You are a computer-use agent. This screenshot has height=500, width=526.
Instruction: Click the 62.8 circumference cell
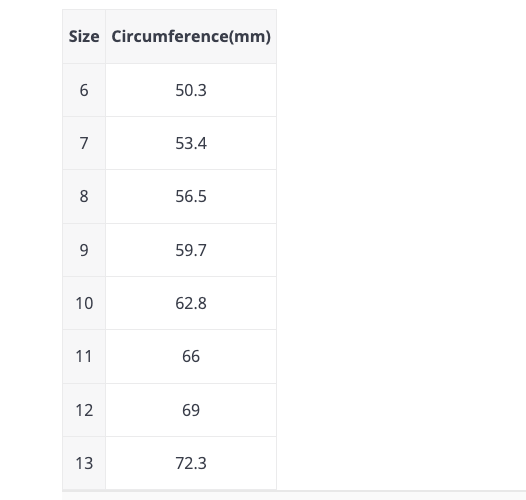(x=191, y=303)
